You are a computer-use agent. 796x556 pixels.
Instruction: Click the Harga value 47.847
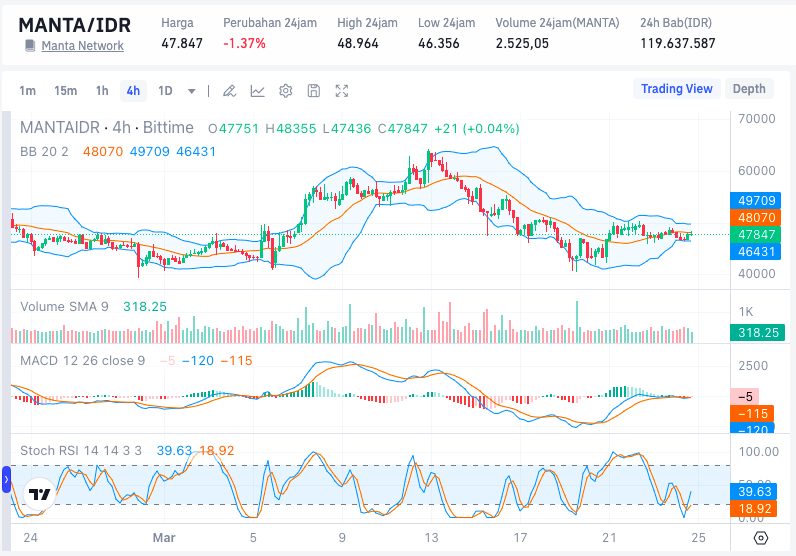[x=182, y=44]
